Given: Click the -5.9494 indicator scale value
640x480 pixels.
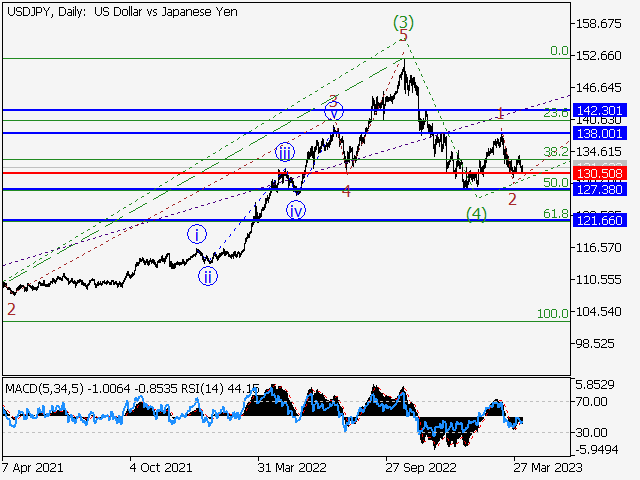Looking at the screenshot, I should 597,450.
